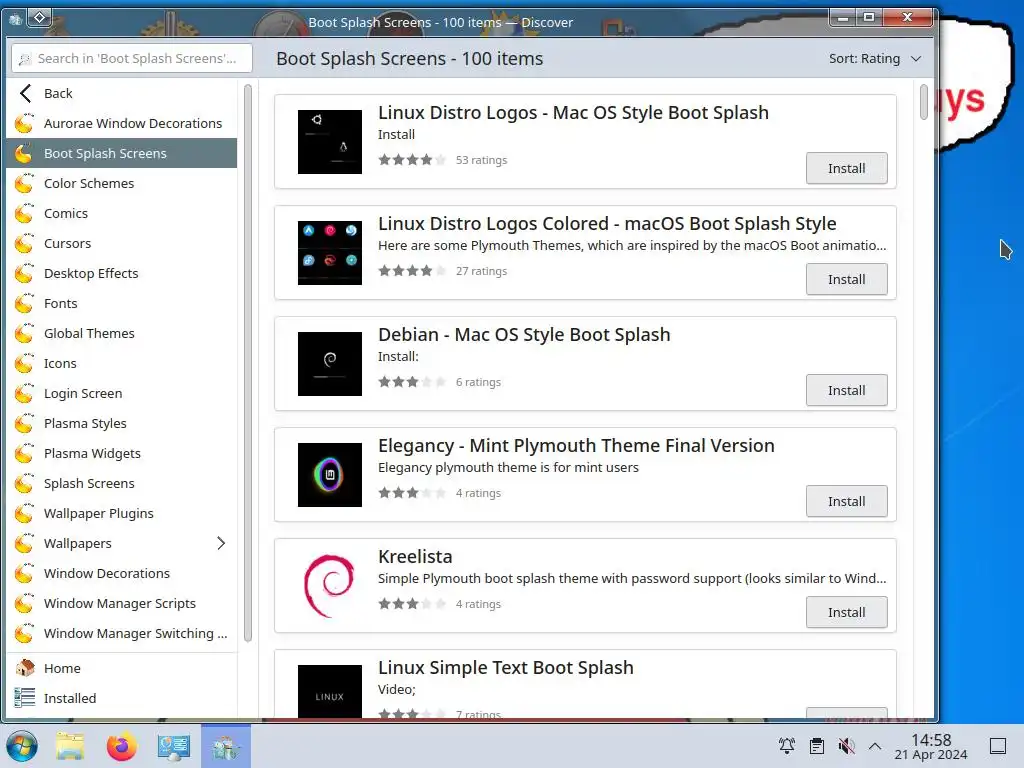Screen dimensions: 1024x768
Task: Click the search field in Boot Splash Screens
Action: click(x=132, y=59)
